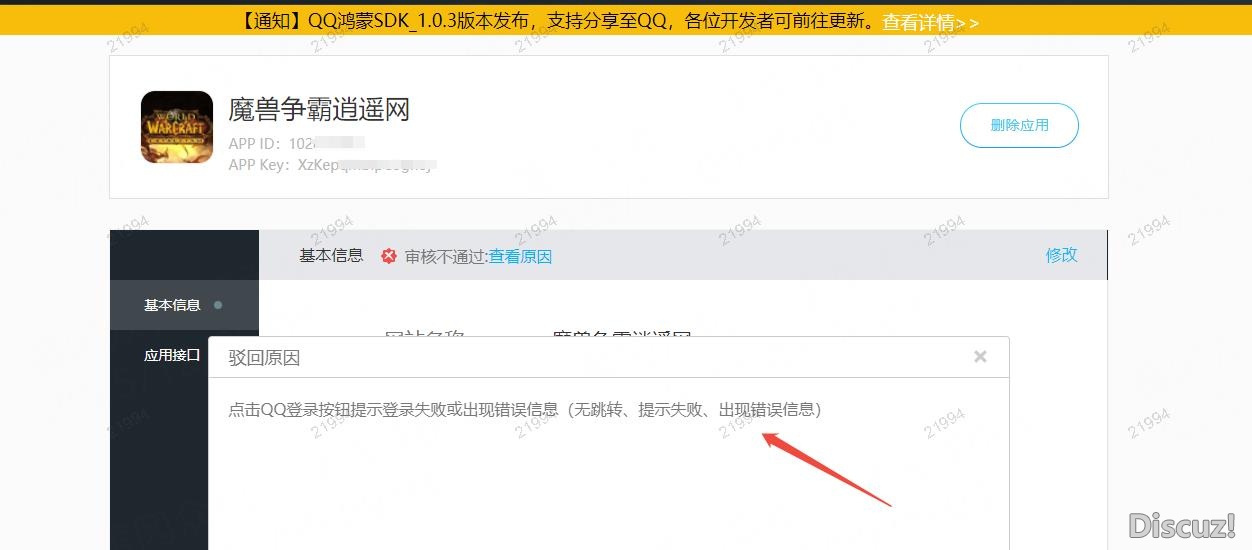Open the 查看原因 link
The width and height of the screenshot is (1252, 550).
pos(520,256)
